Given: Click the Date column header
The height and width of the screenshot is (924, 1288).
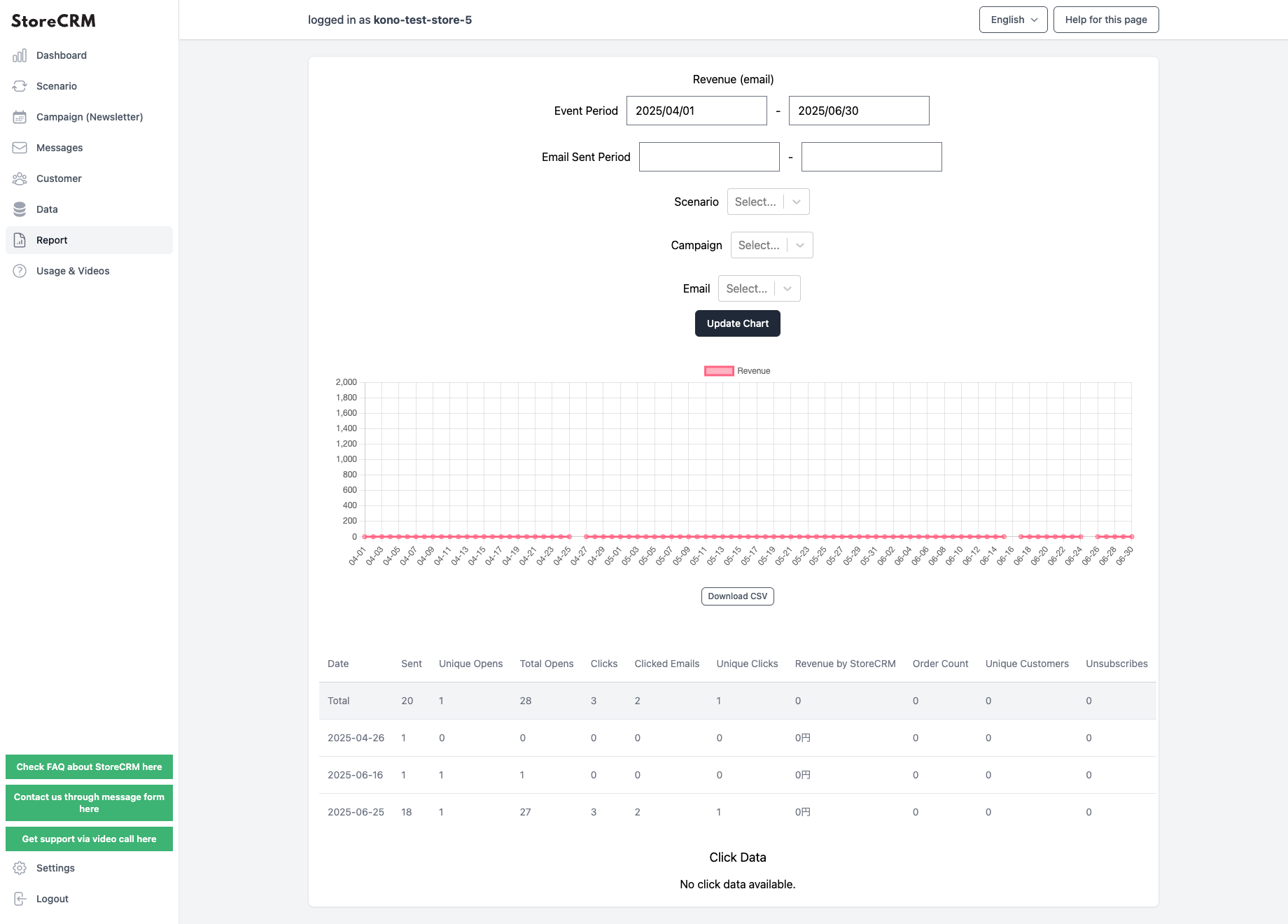Looking at the screenshot, I should pos(338,664).
